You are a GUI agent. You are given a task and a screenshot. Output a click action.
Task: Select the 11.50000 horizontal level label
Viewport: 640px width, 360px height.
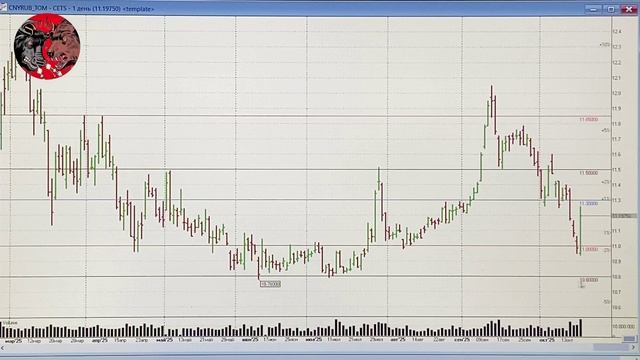click(x=588, y=173)
